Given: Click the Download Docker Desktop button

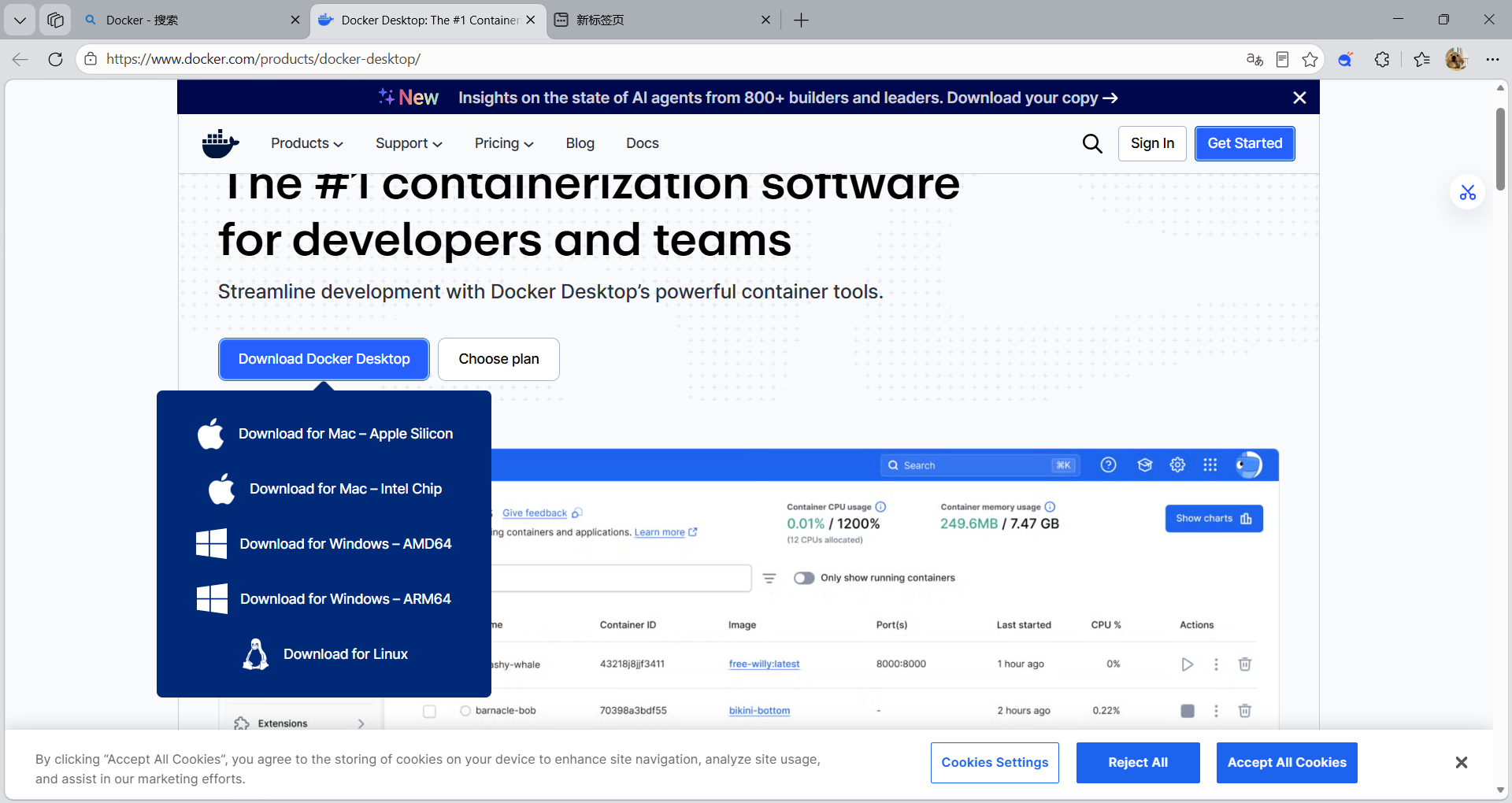Looking at the screenshot, I should [324, 359].
